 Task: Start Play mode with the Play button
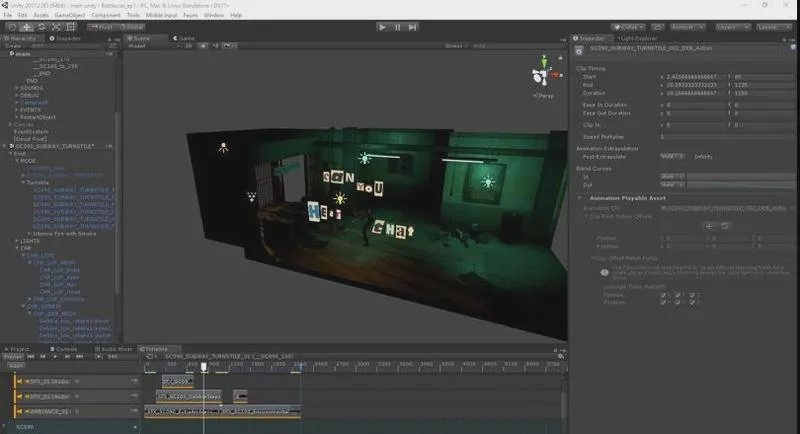point(382,27)
